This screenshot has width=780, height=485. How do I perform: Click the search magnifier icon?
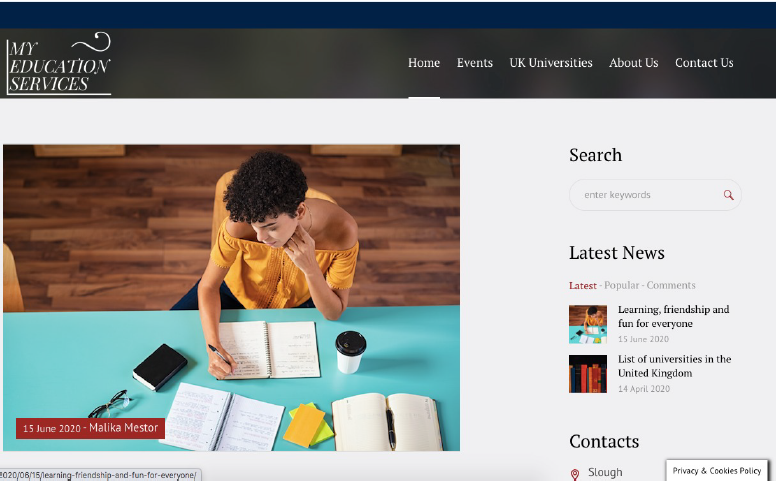(x=728, y=195)
